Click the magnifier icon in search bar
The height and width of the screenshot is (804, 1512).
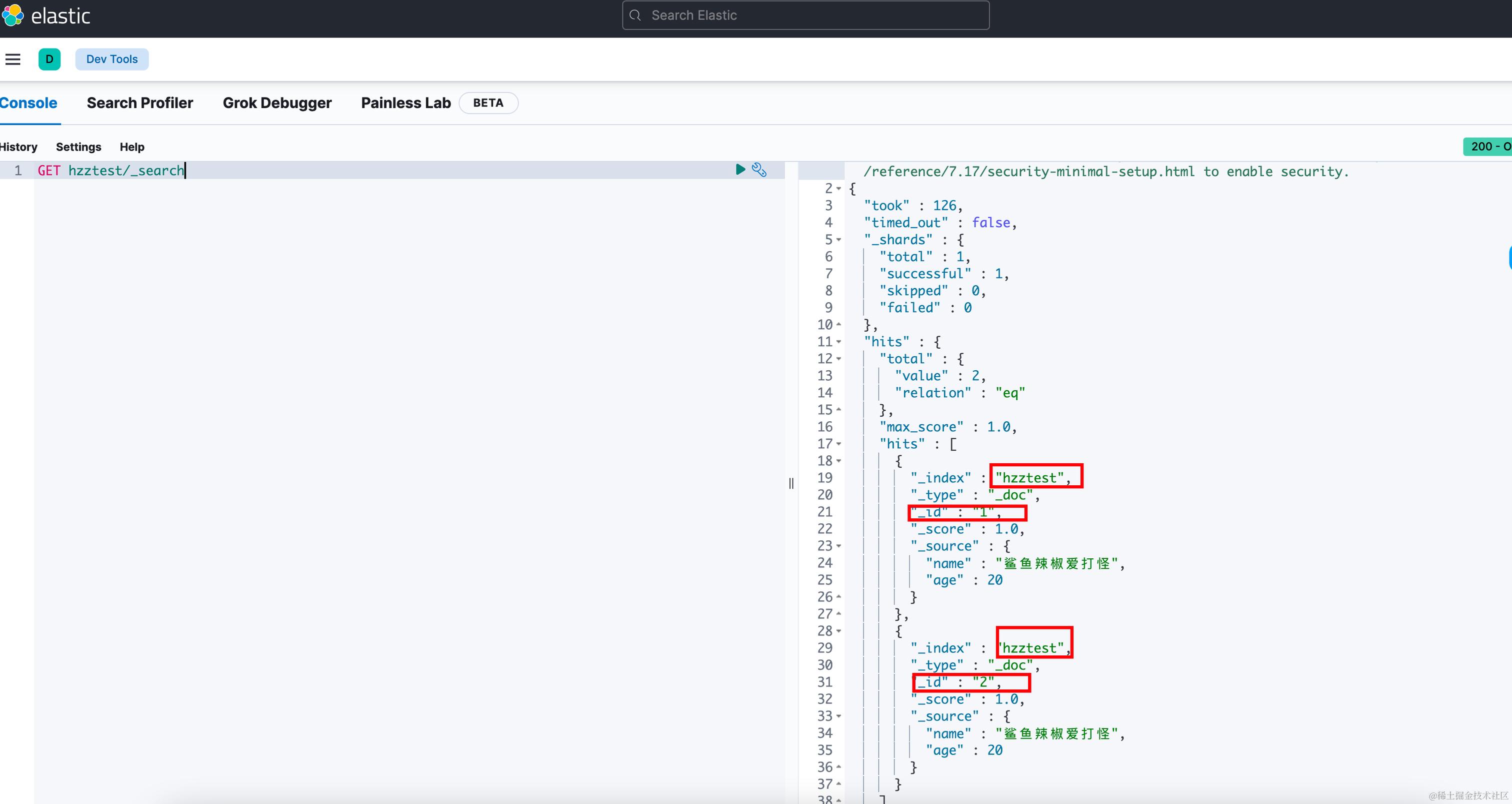coord(635,16)
